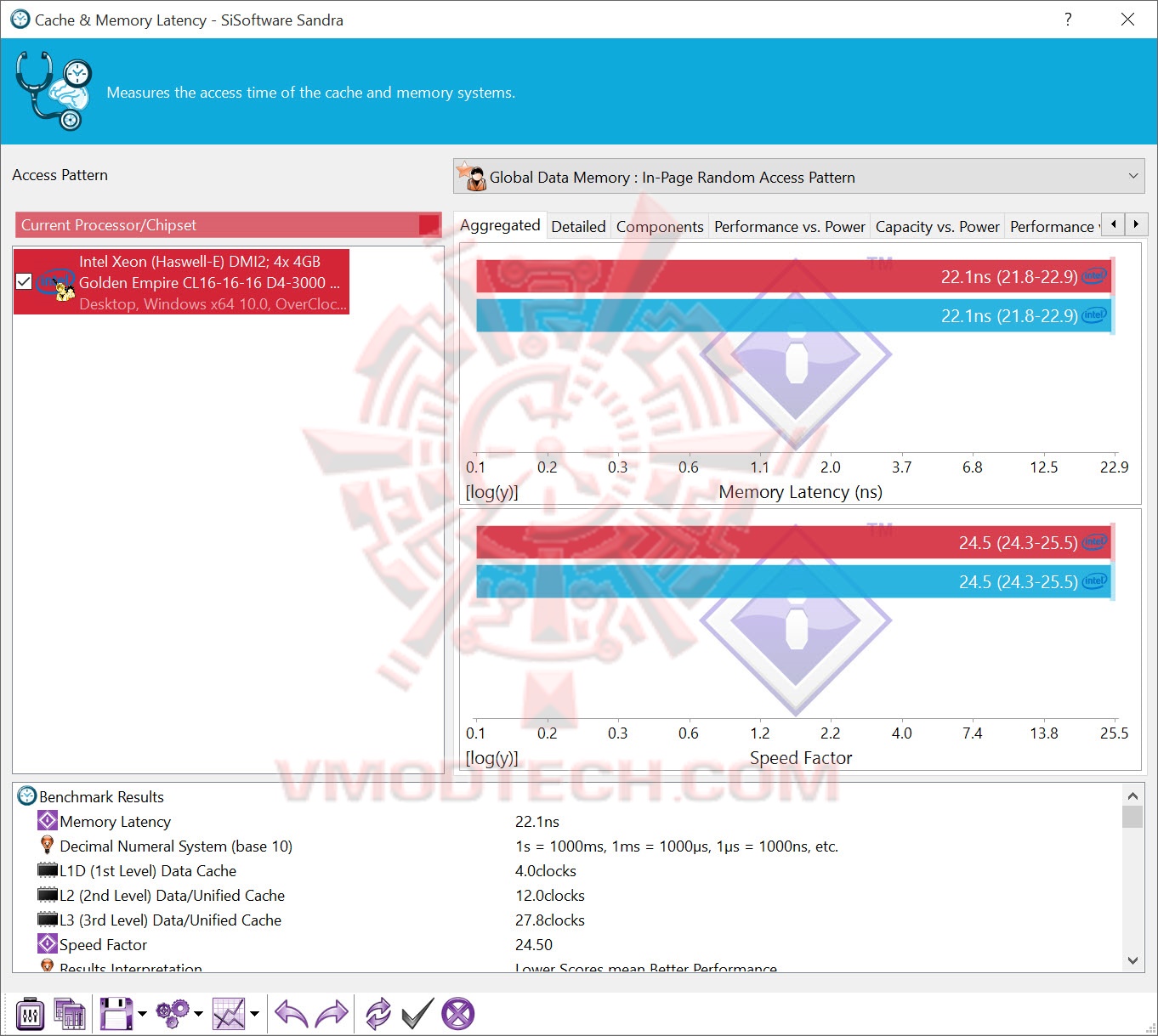Open the cut-off Performance tab
This screenshot has width=1158, height=1036.
(1053, 227)
